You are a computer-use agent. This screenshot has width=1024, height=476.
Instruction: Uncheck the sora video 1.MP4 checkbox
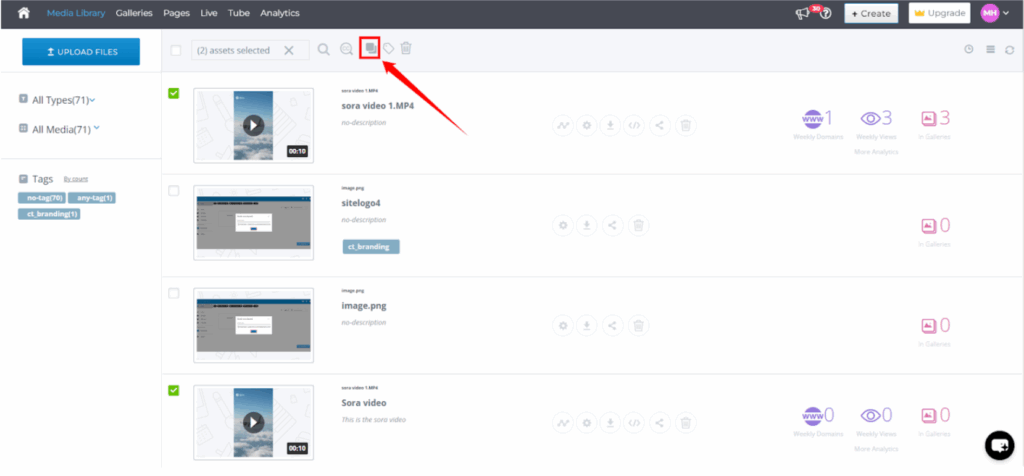click(174, 93)
